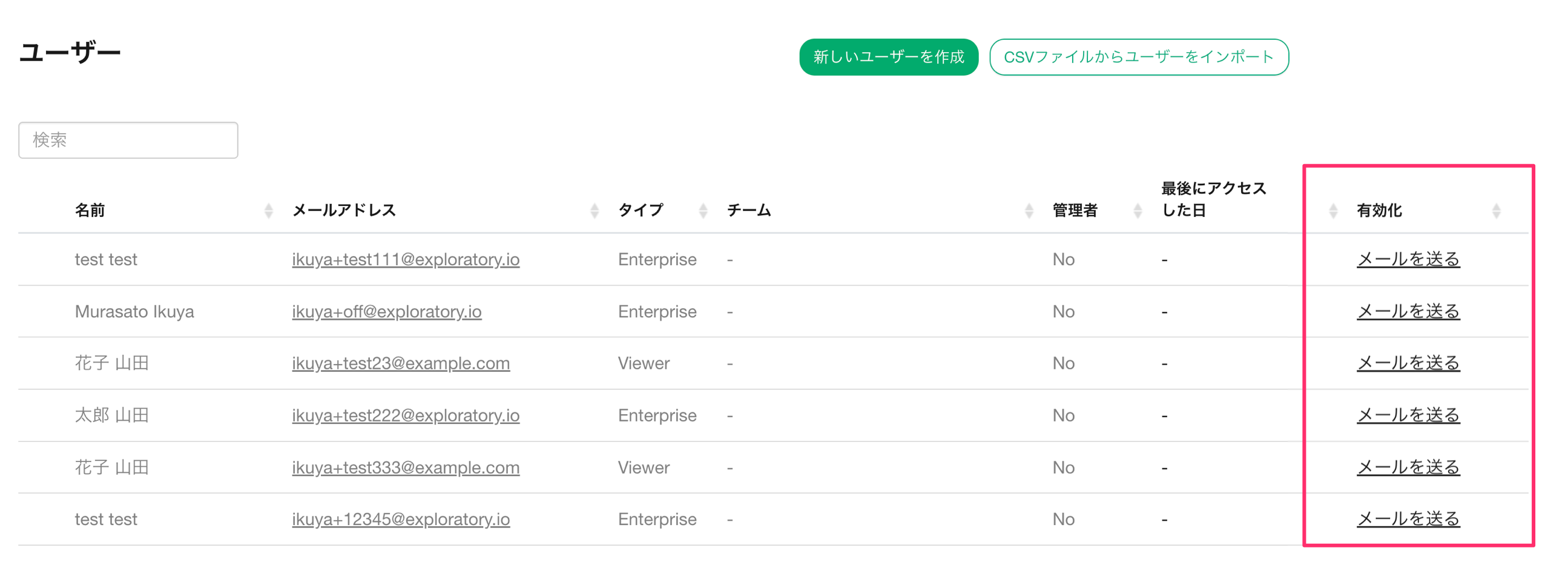Focus the 検索 search field
Screen dimensions: 1568x568
point(128,140)
